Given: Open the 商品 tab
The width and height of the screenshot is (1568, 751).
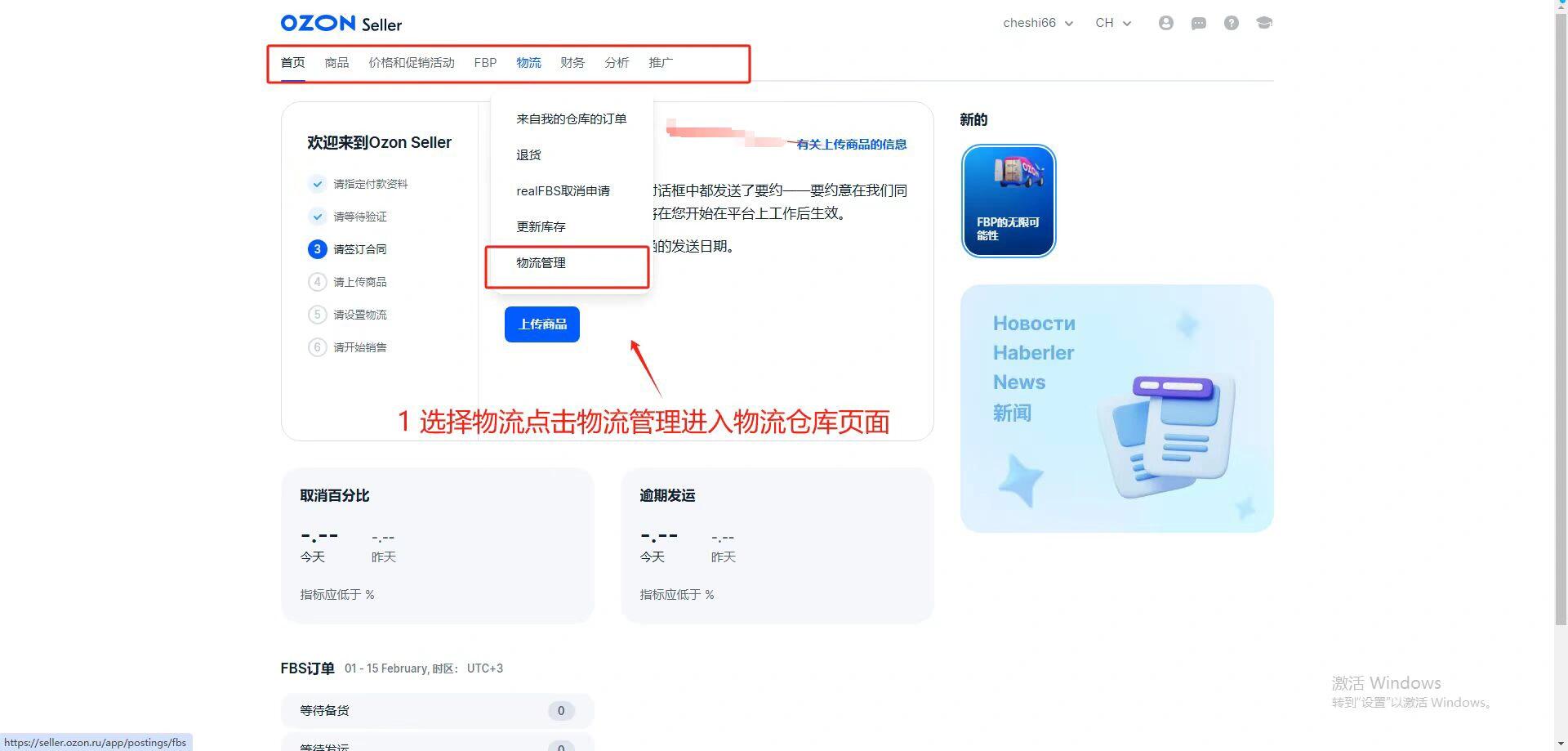Looking at the screenshot, I should point(336,63).
